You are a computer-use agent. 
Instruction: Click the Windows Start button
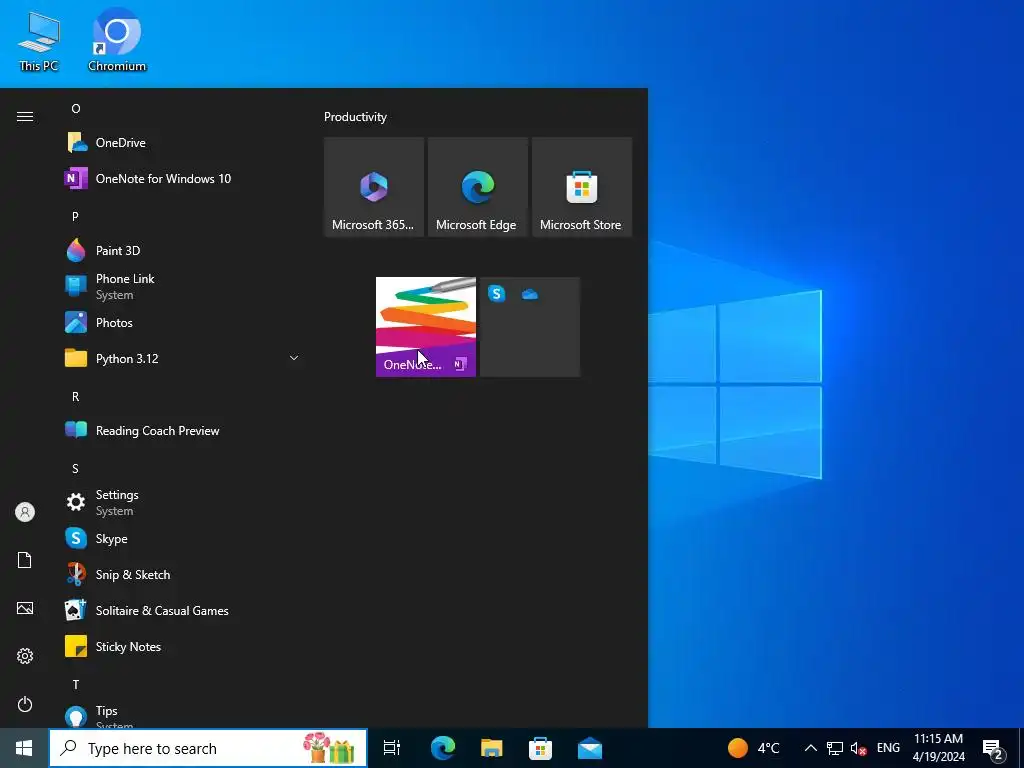24,748
